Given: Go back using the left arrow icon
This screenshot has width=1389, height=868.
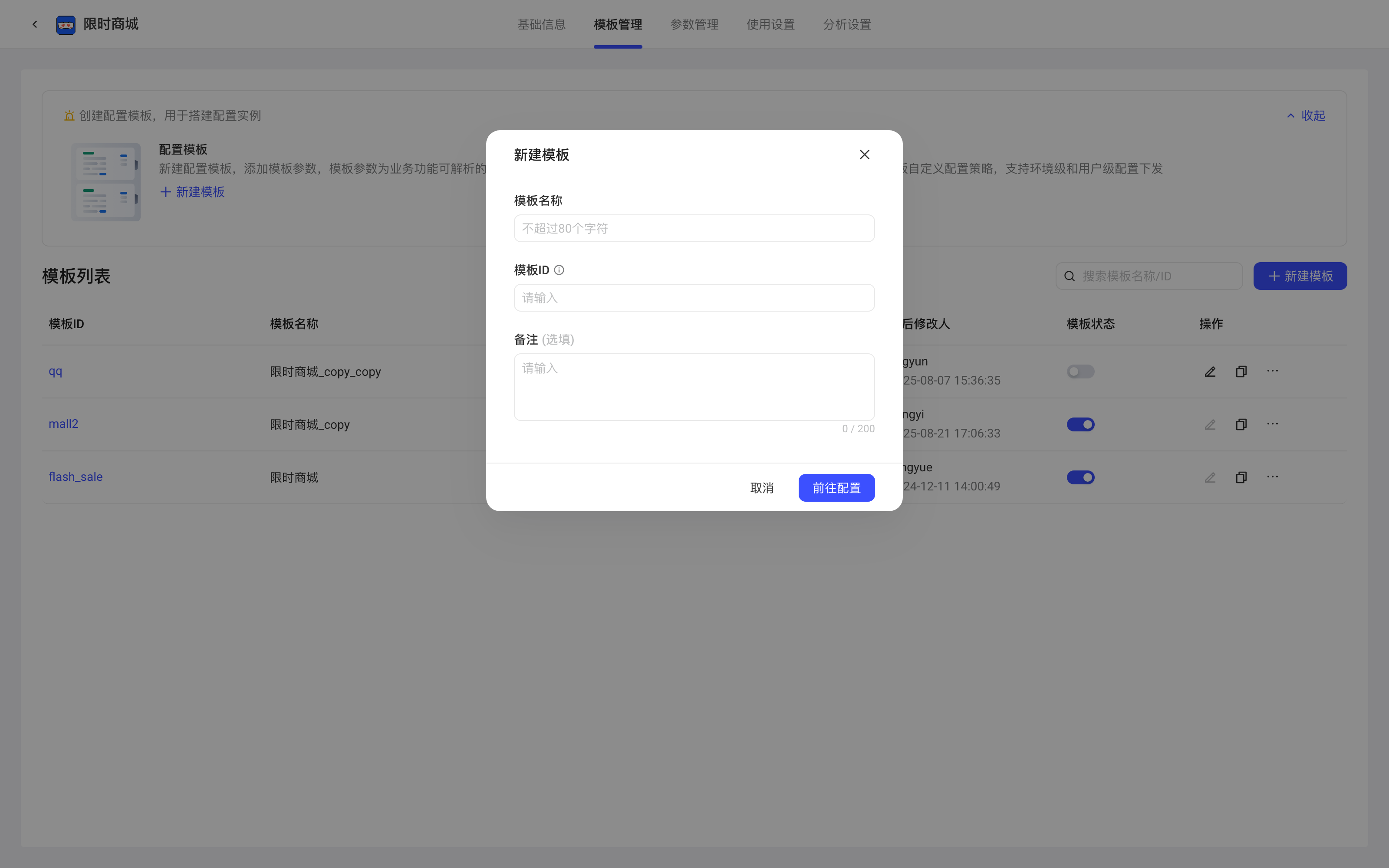Looking at the screenshot, I should [35, 24].
